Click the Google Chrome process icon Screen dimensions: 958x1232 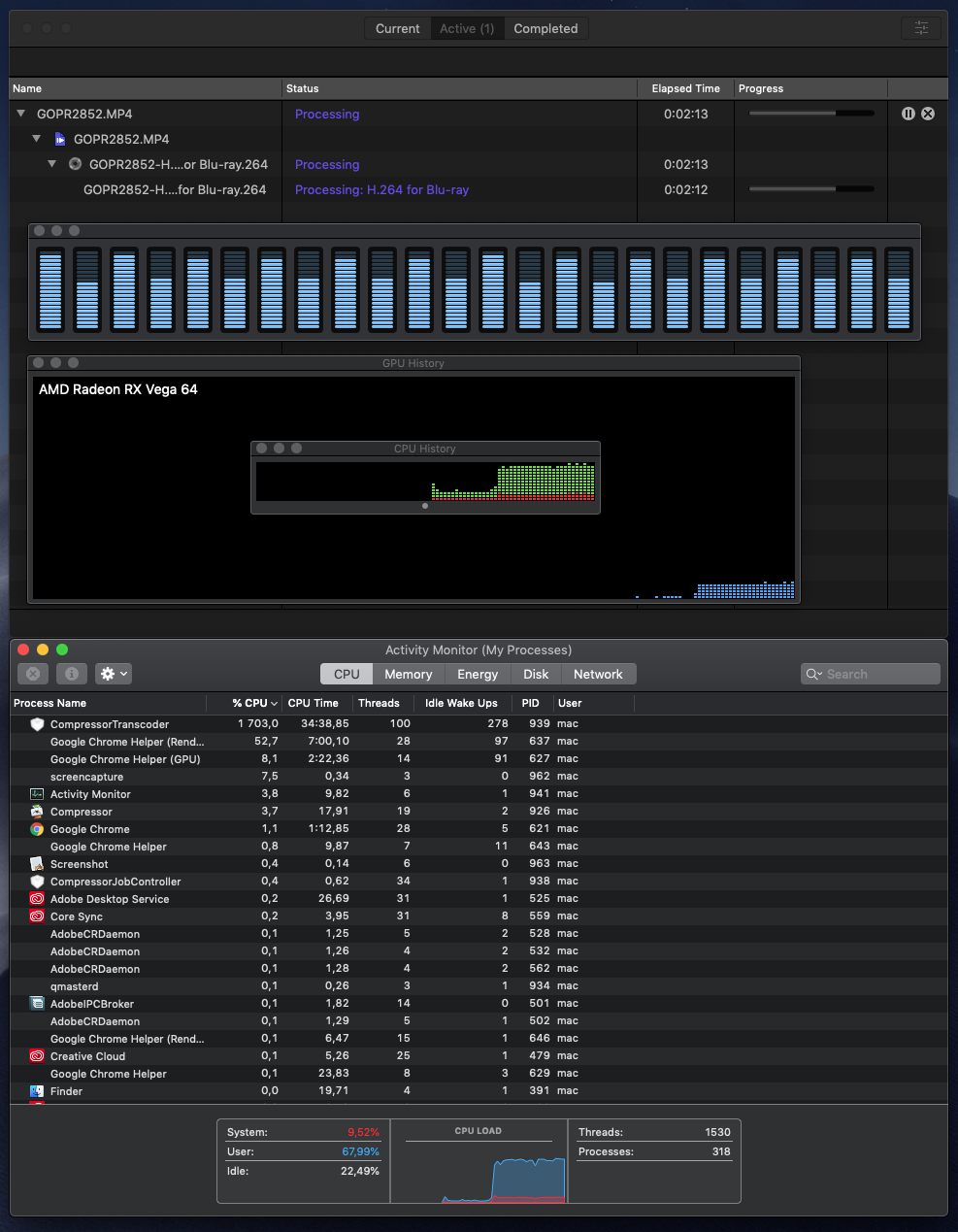(37, 829)
